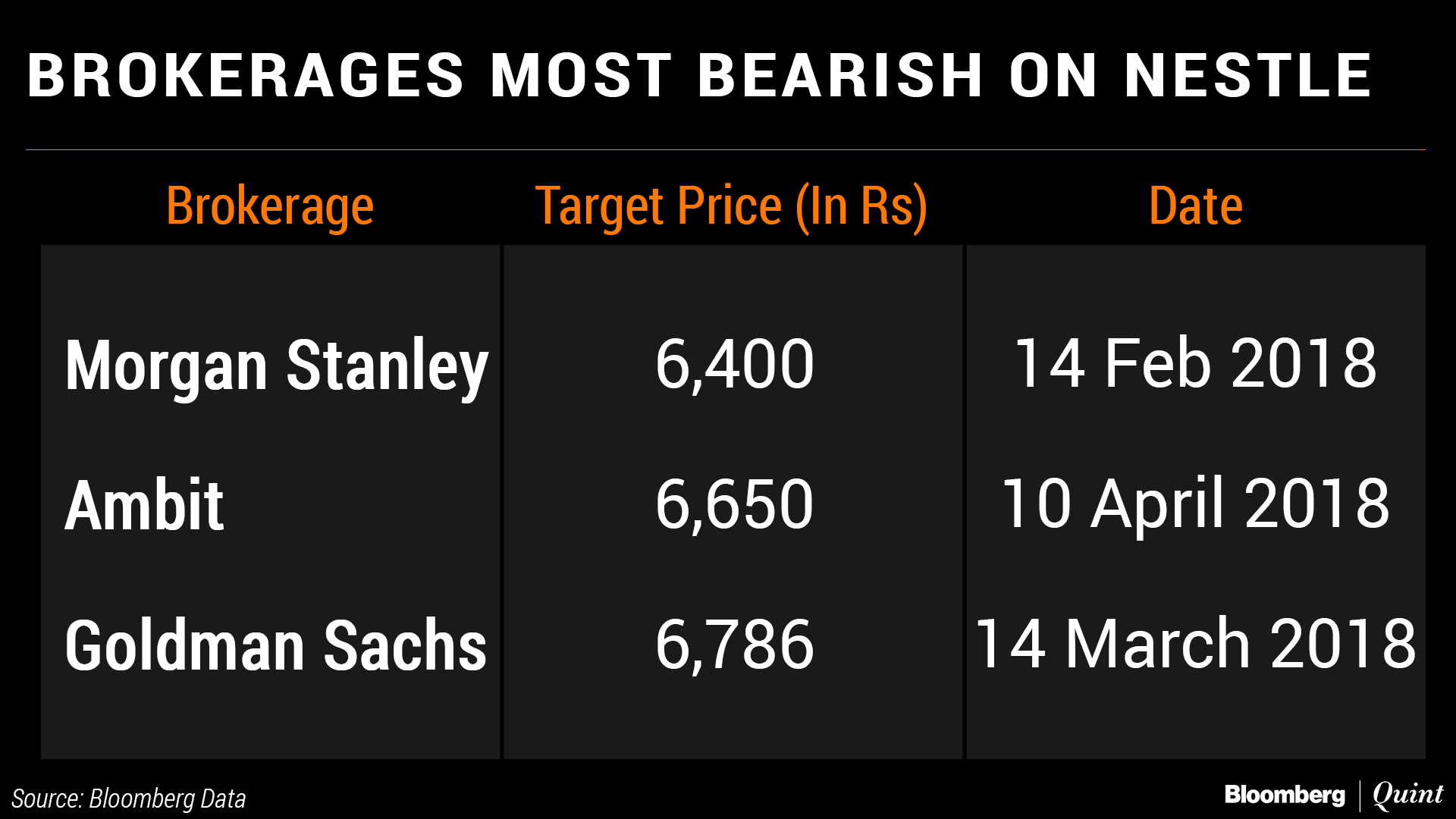
Task: Select the Target Price (In Rs) header
Action: tap(731, 206)
